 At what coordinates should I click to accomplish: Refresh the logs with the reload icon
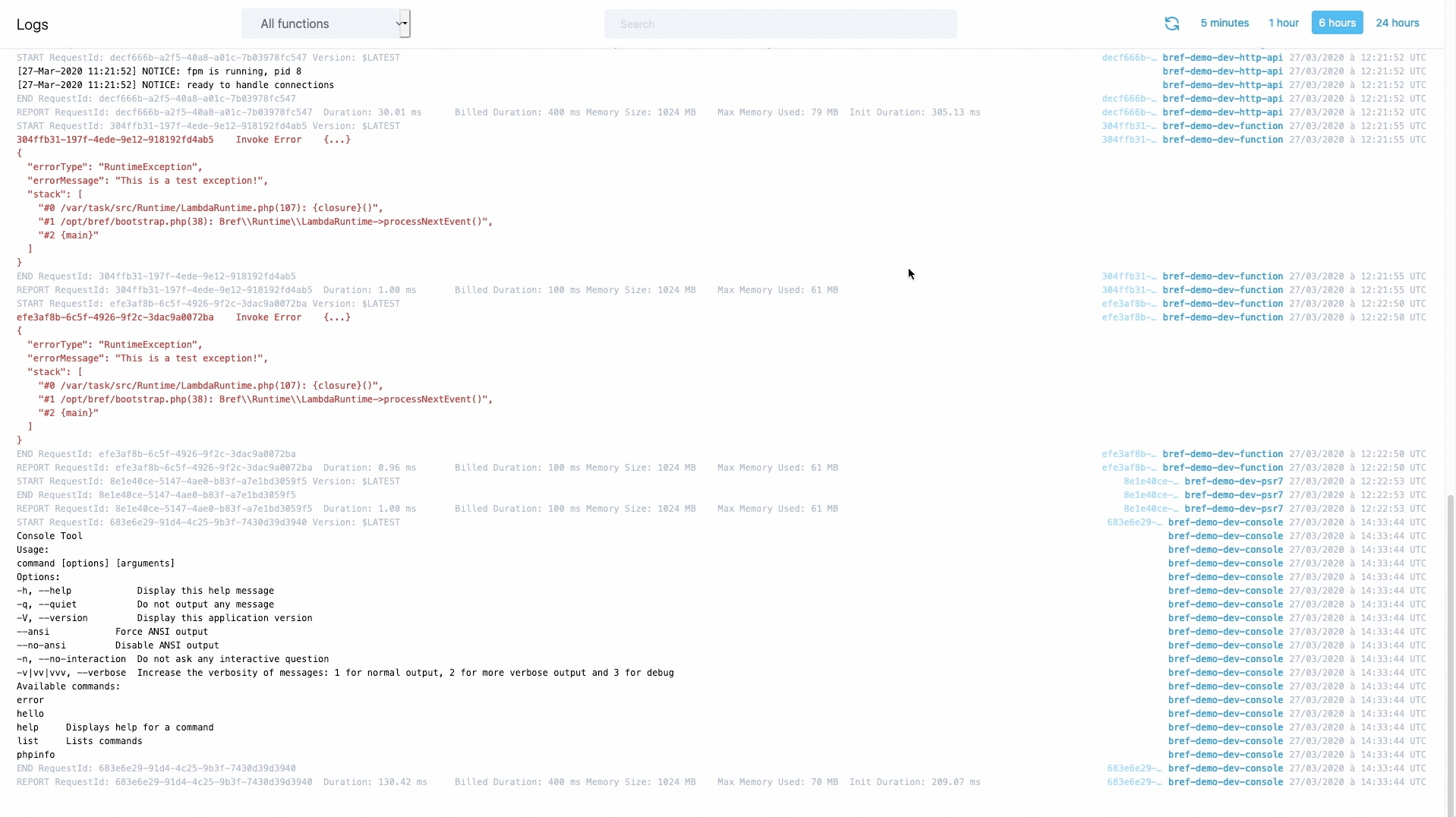(1171, 24)
